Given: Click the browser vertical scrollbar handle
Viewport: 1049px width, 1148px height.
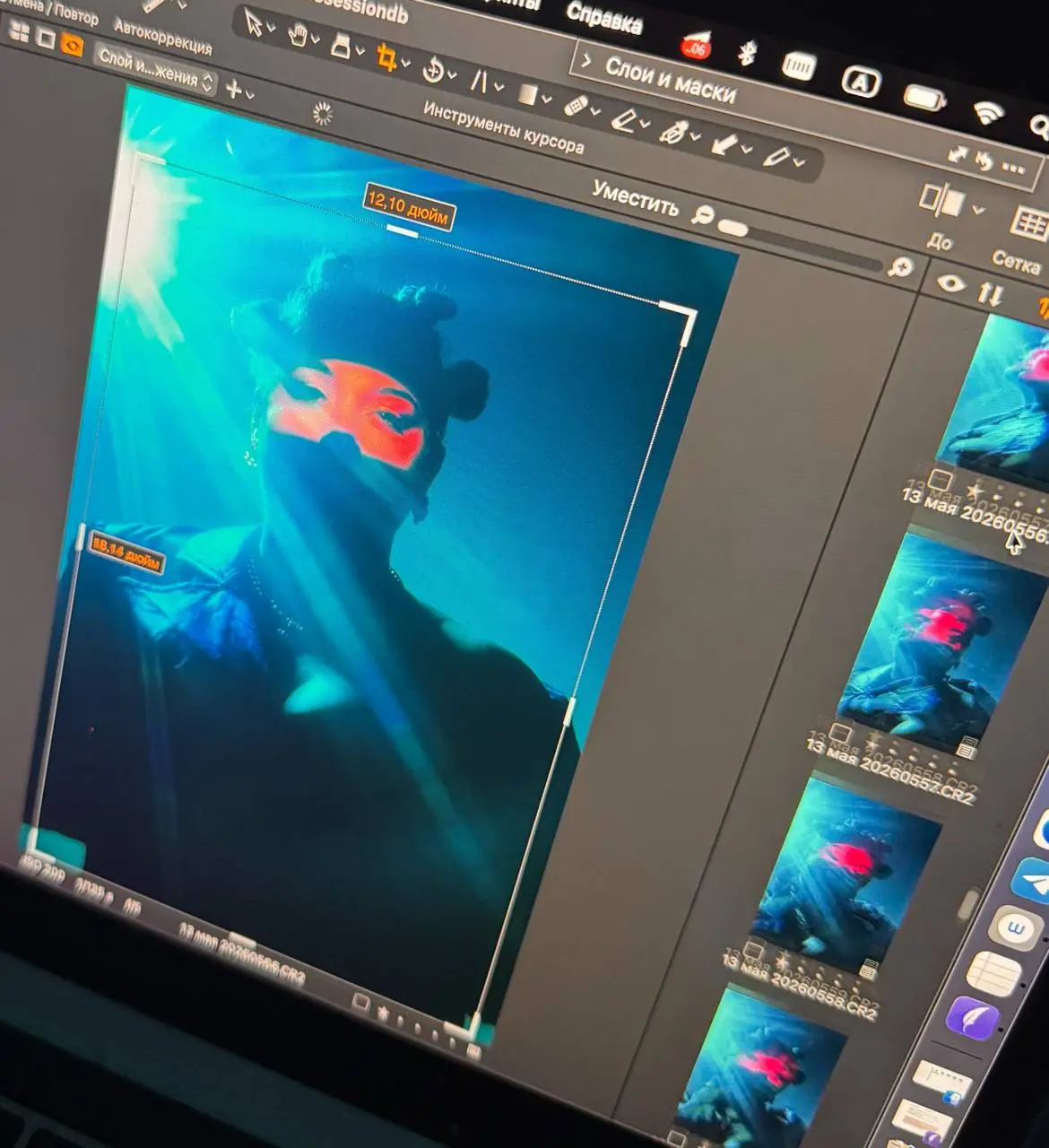Looking at the screenshot, I should click(x=969, y=904).
